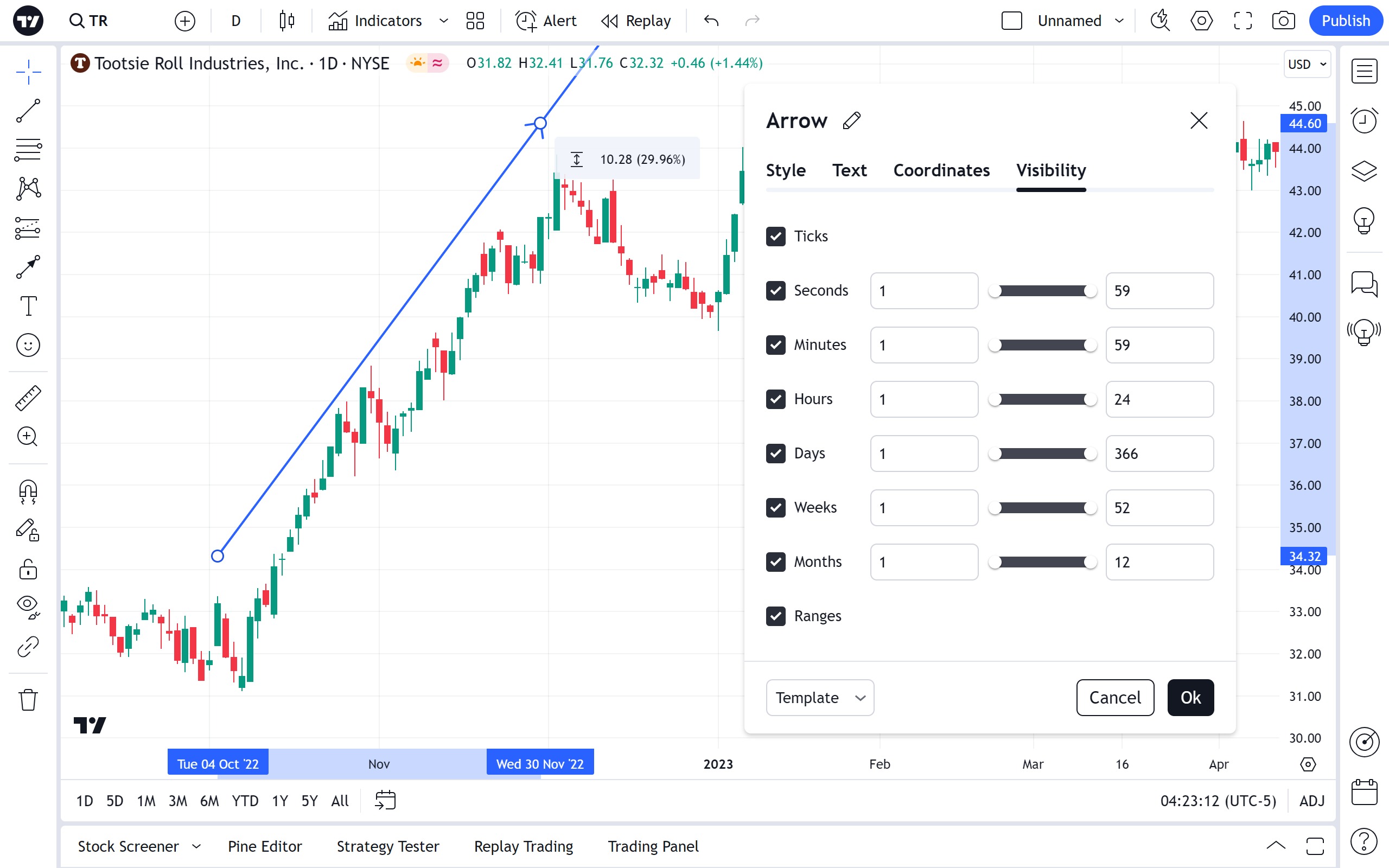
Task: Toggle the Minutes checkbox
Action: click(x=775, y=345)
